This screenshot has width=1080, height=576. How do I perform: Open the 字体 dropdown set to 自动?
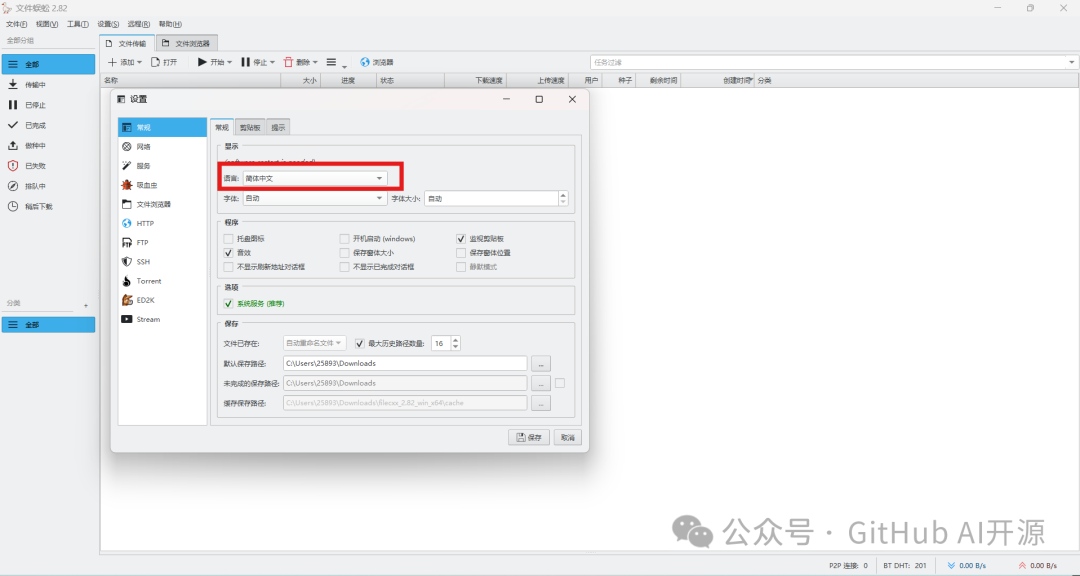click(315, 198)
